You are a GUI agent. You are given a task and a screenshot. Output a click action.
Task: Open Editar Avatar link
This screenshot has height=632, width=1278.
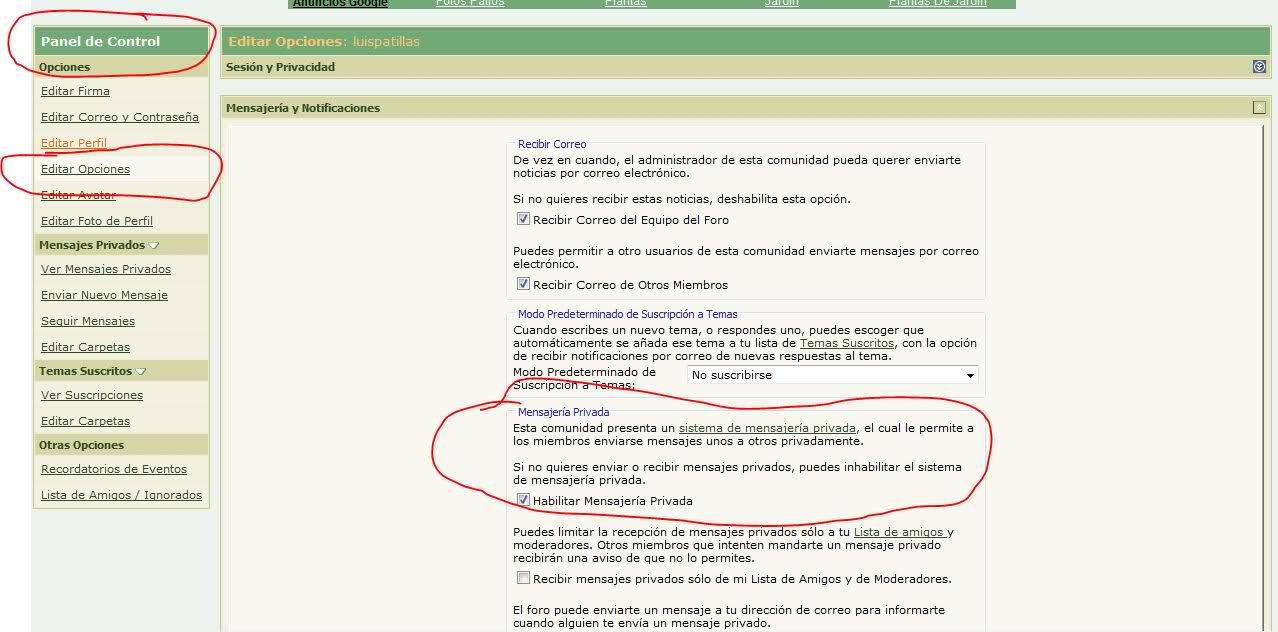(x=78, y=195)
